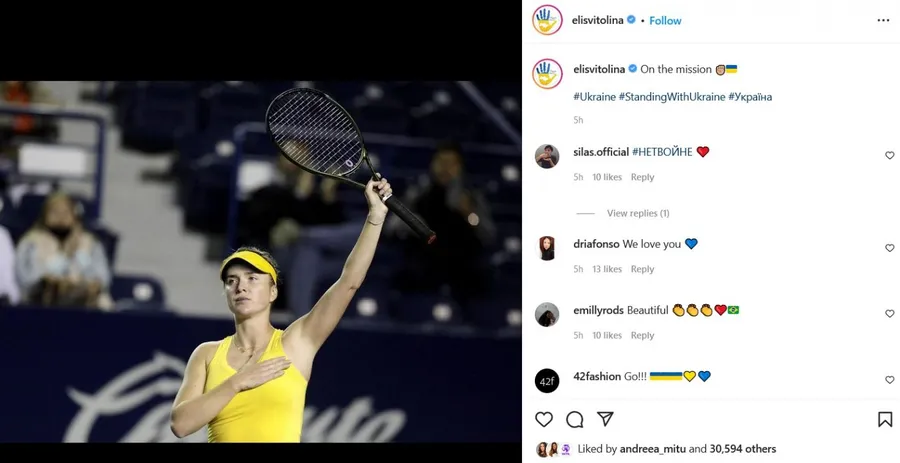View 30,594 others who liked
900x463 pixels.
743,449
